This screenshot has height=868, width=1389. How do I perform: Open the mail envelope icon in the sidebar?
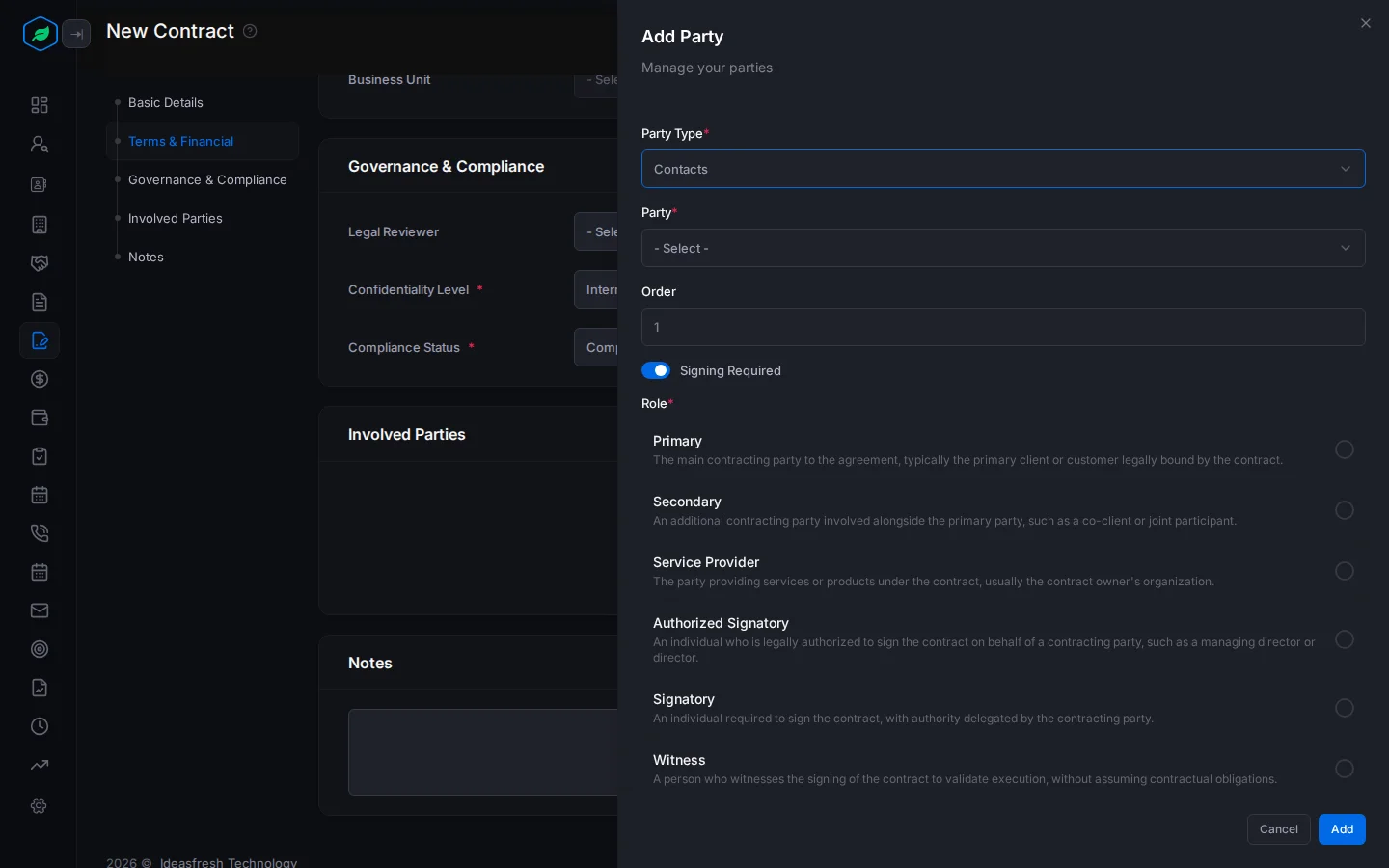click(40, 610)
